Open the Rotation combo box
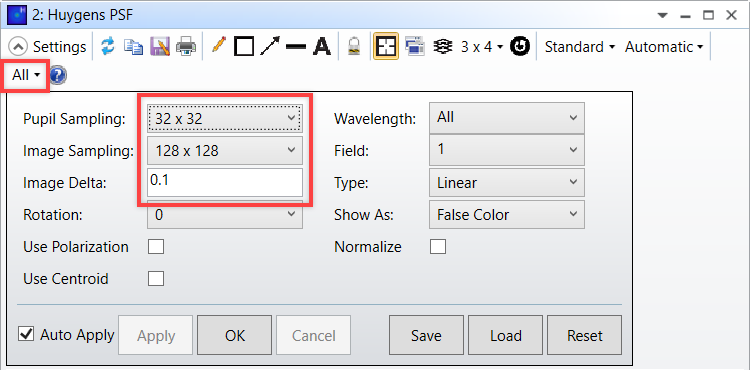The width and height of the screenshot is (750, 370). tap(224, 215)
